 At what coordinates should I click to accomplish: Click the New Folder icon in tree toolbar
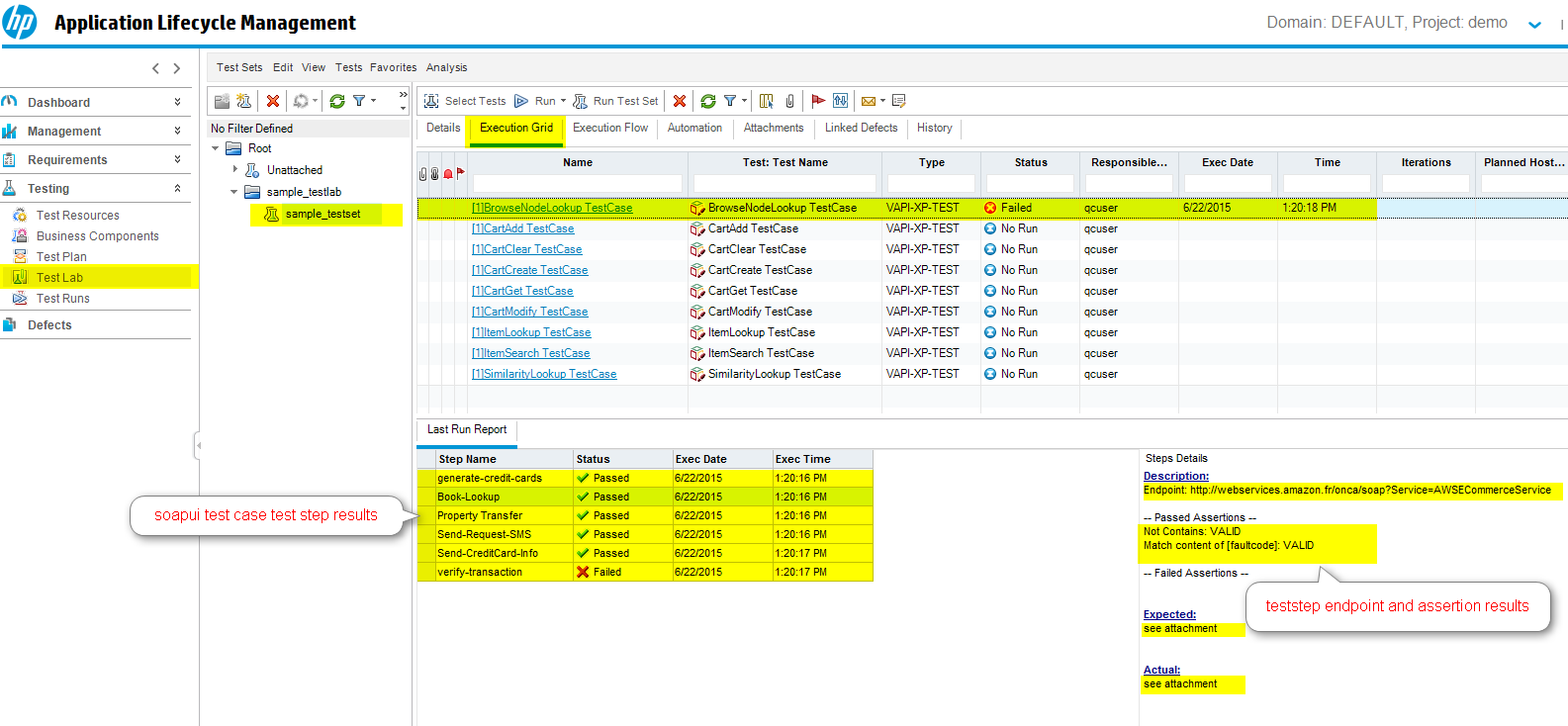pos(222,101)
